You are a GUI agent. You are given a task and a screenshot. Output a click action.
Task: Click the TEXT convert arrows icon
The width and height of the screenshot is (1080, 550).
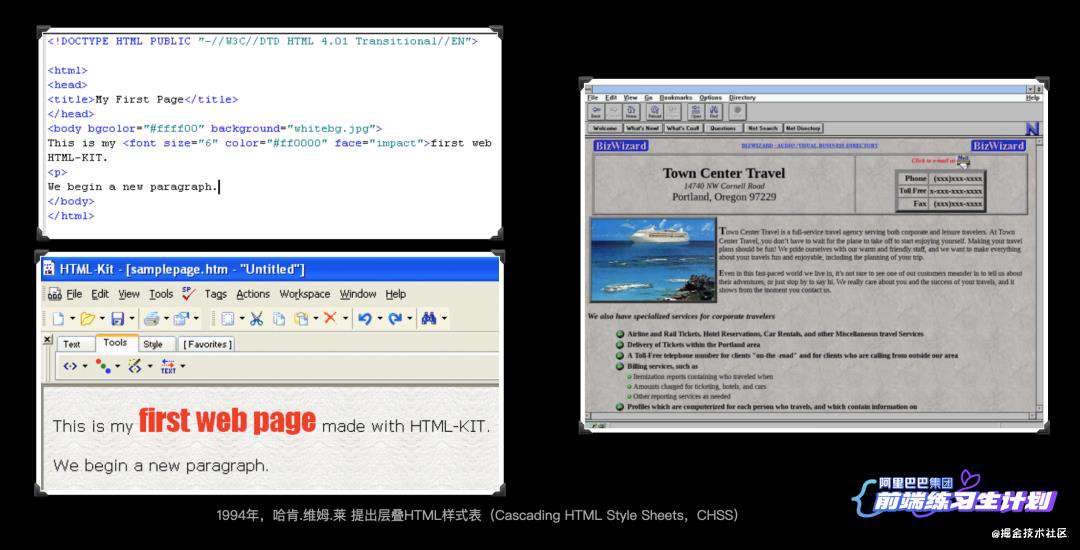[168, 366]
